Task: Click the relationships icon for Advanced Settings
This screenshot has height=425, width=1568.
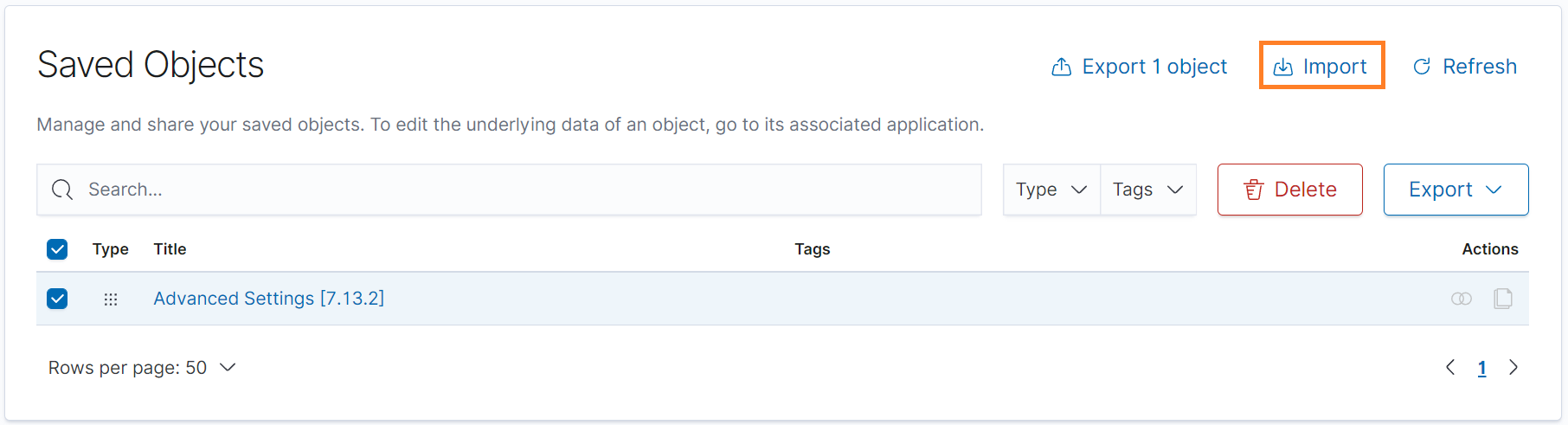Action: pyautogui.click(x=1461, y=299)
